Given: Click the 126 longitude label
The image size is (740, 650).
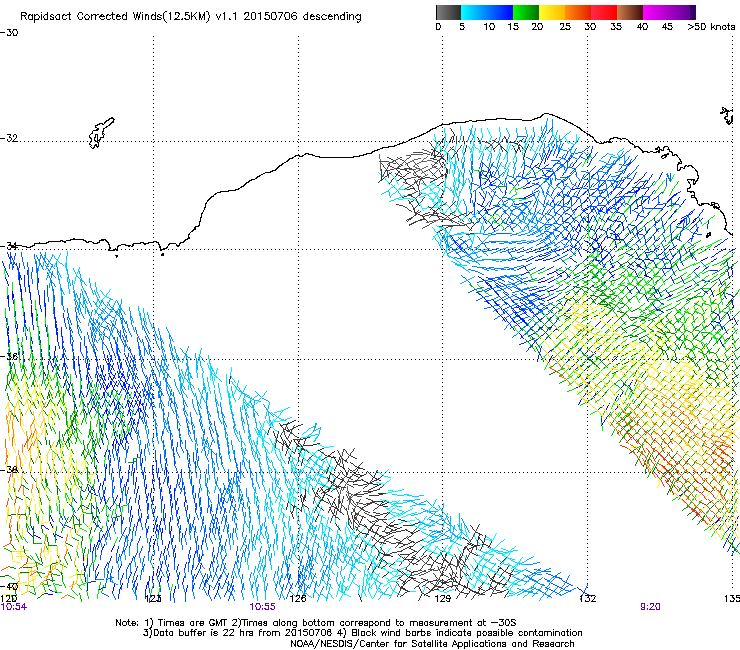Looking at the screenshot, I should click(298, 599).
